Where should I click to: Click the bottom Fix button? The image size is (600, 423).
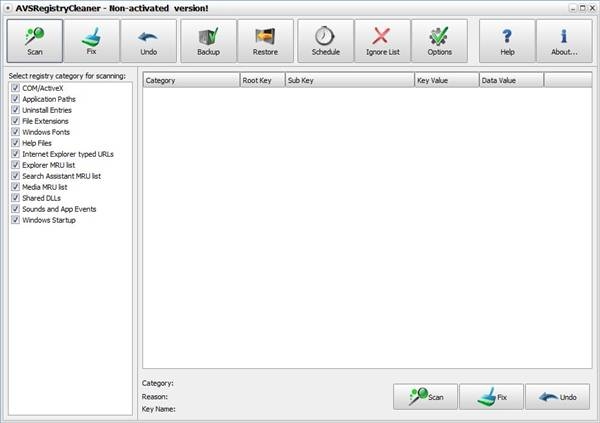(491, 397)
